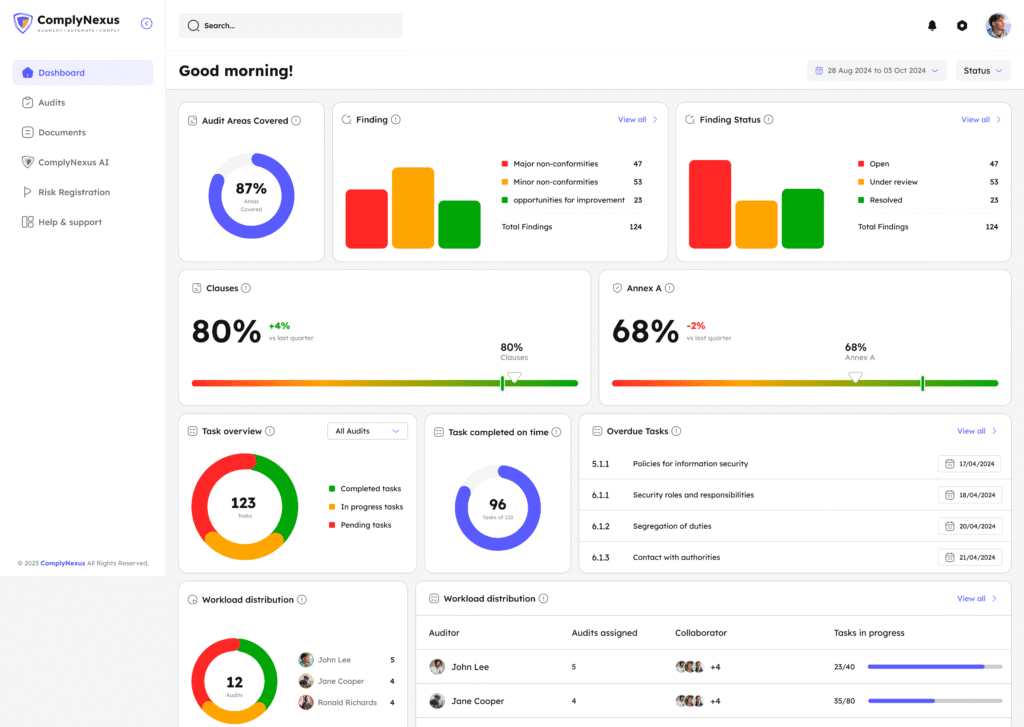Screen dimensions: 1024x727
Task: Open the All Audits dropdown
Action: point(367,431)
